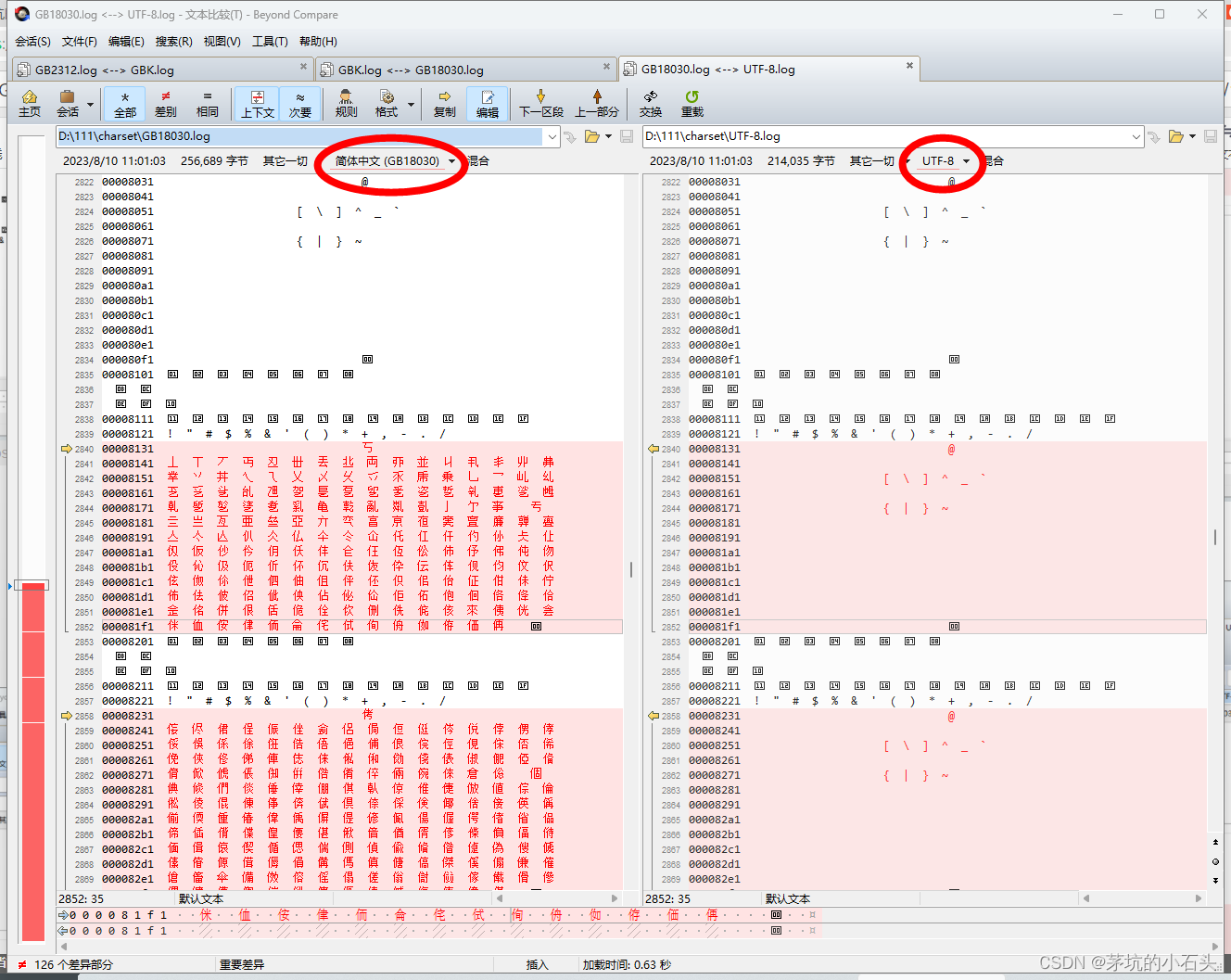The image size is (1231, 980).
Task: Expand right open-folder dropdown arrow
Action: point(1192,136)
